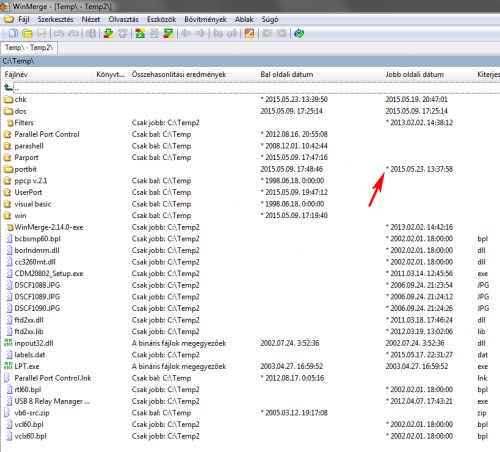Select the bcbsmp60.bpl file row
Image resolution: width=500 pixels, height=452 pixels.
pyautogui.click(x=250, y=239)
